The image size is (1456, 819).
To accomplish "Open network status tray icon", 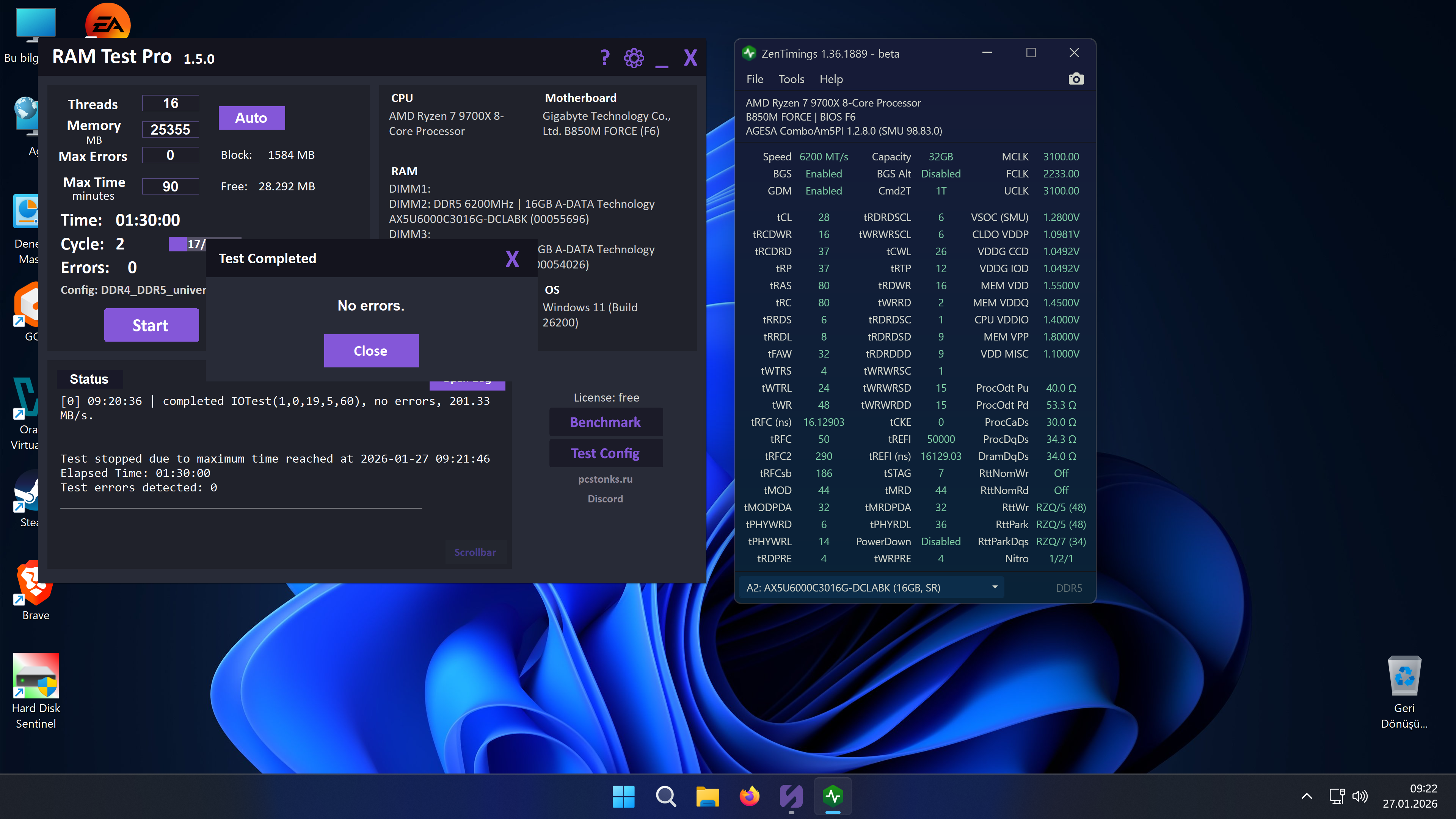I will (1337, 796).
